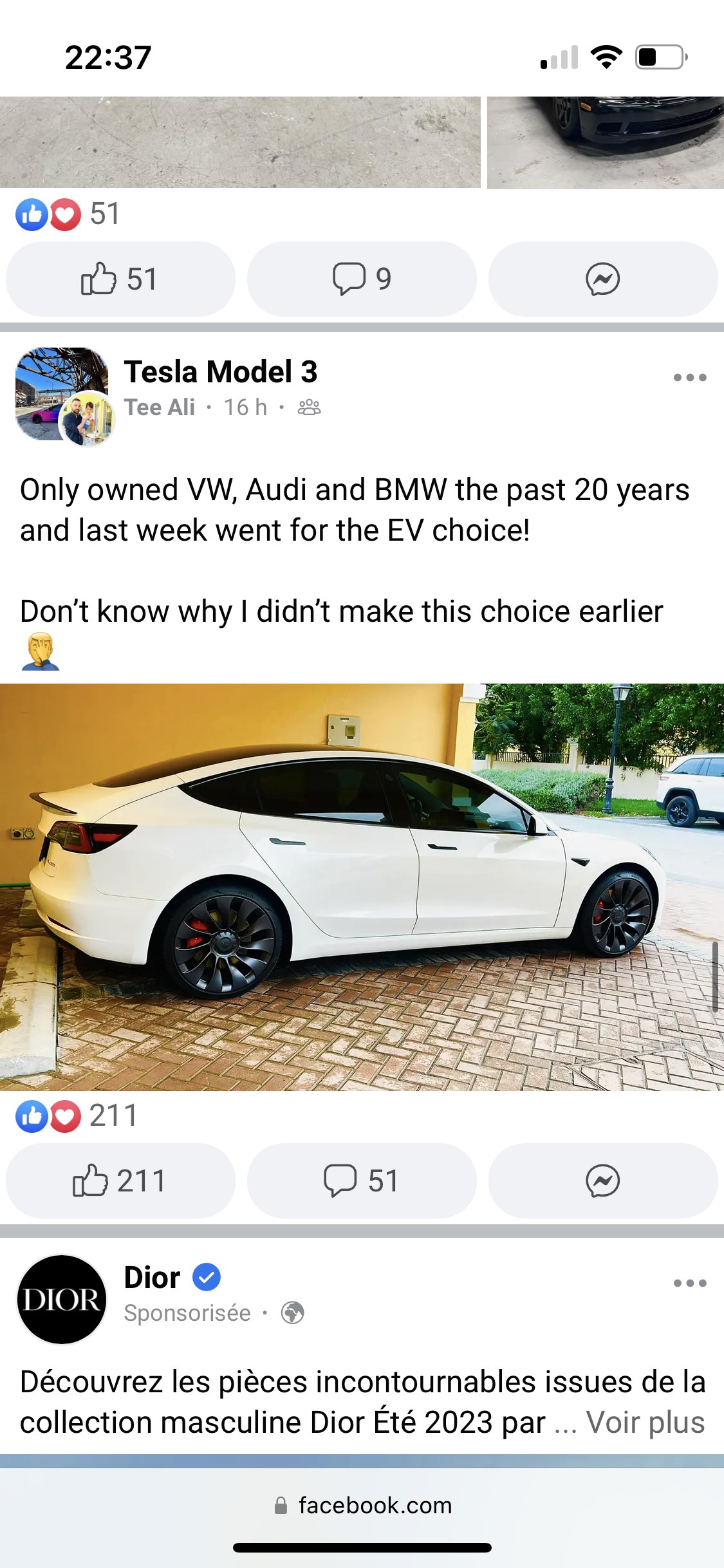Tap the Dior logo profile picture
This screenshot has width=724, height=1568.
coord(62,1300)
